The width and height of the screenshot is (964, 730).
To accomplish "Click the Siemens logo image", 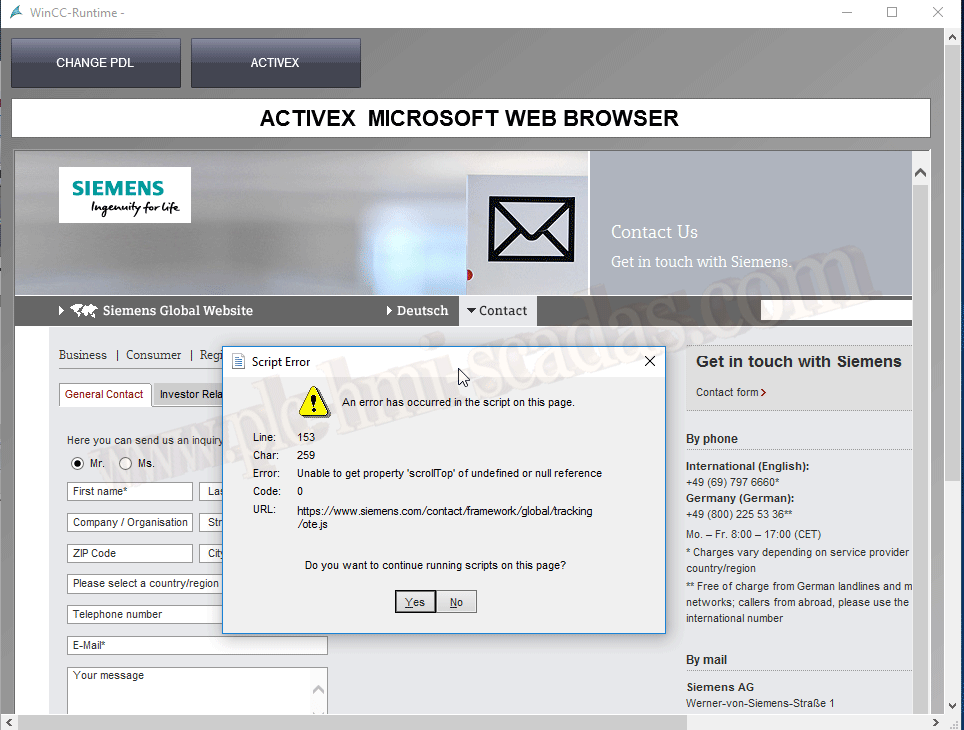I will (125, 195).
